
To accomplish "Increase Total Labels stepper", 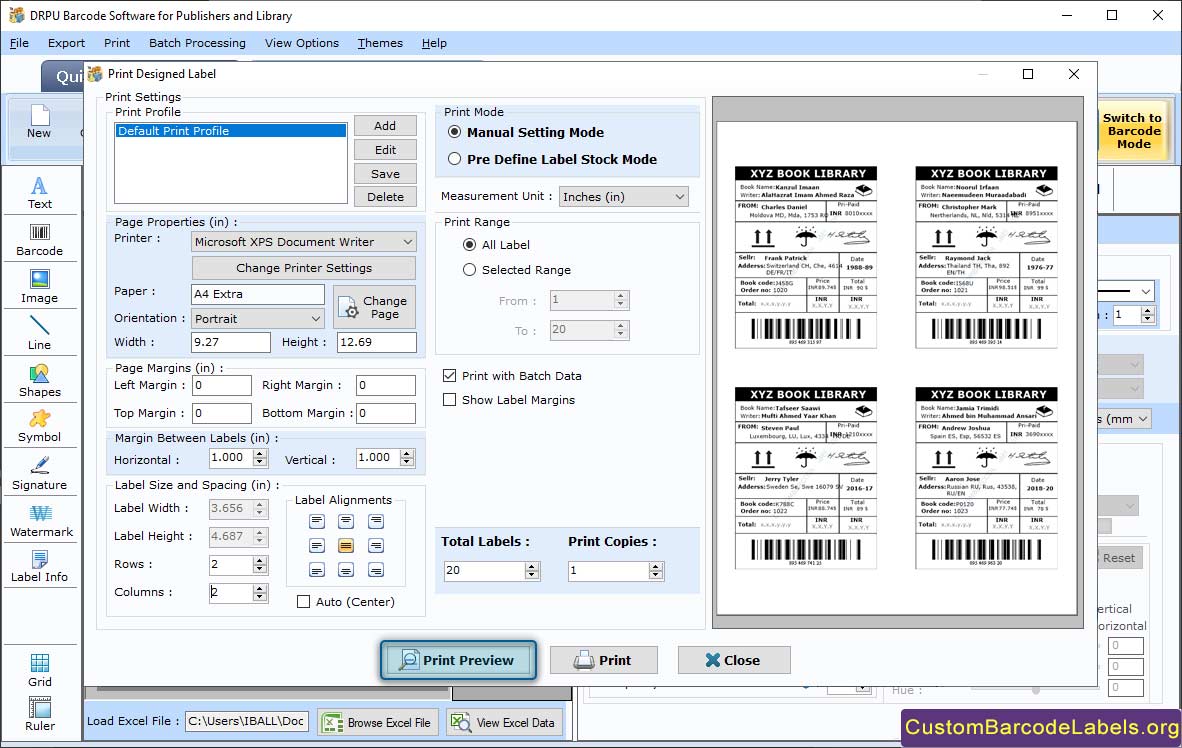I will pos(532,566).
